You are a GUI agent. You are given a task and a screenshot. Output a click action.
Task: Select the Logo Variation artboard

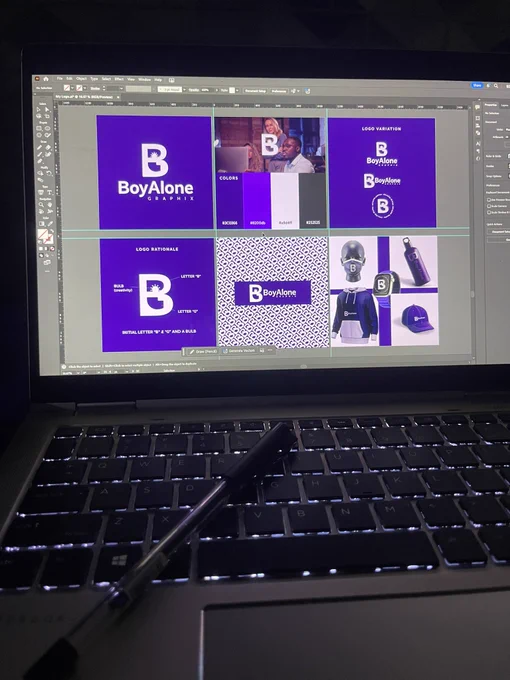click(x=382, y=172)
